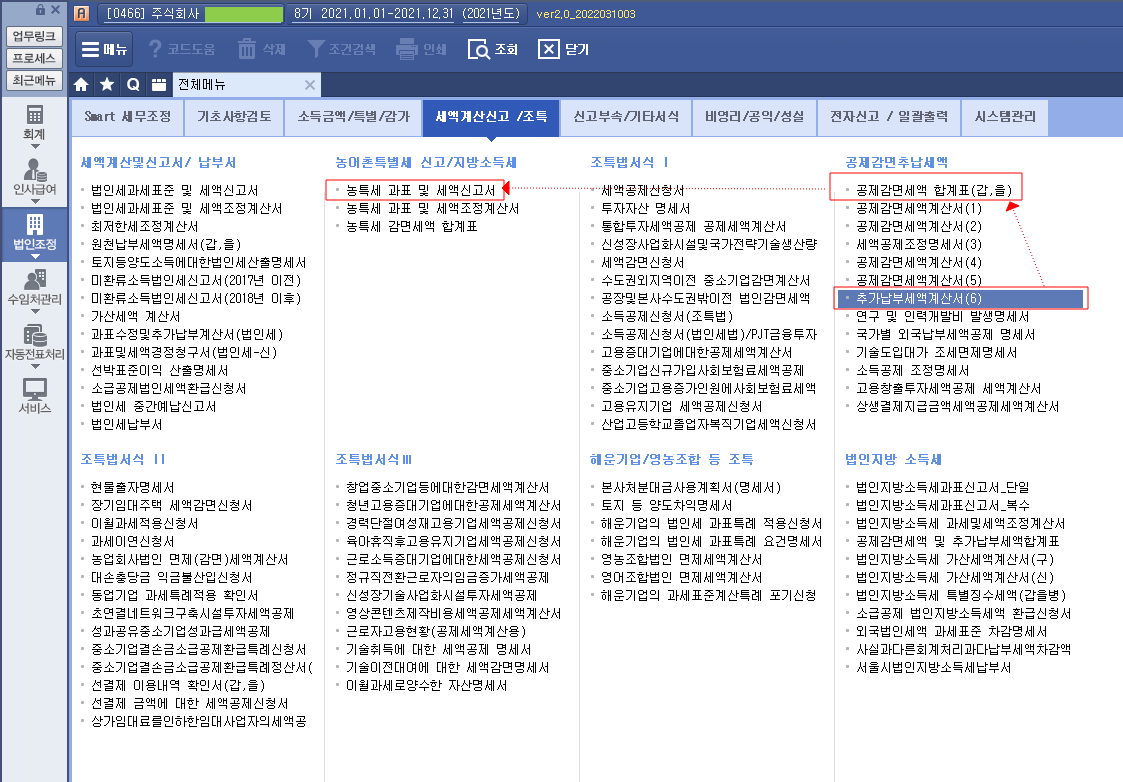The image size is (1123, 782).
Task: Open the 전자신고 / 일괄출력 tab
Action: click(889, 117)
